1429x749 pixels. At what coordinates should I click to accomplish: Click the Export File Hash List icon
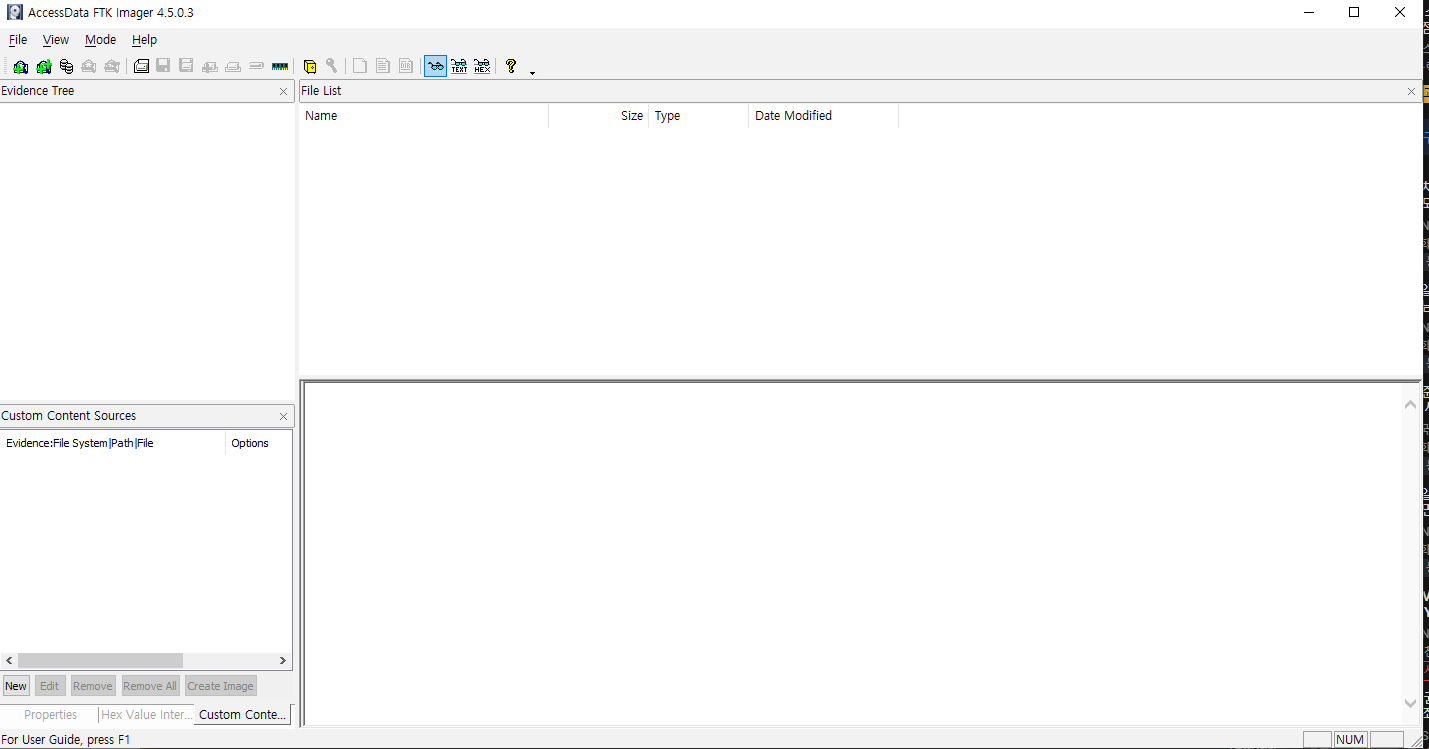tap(383, 67)
